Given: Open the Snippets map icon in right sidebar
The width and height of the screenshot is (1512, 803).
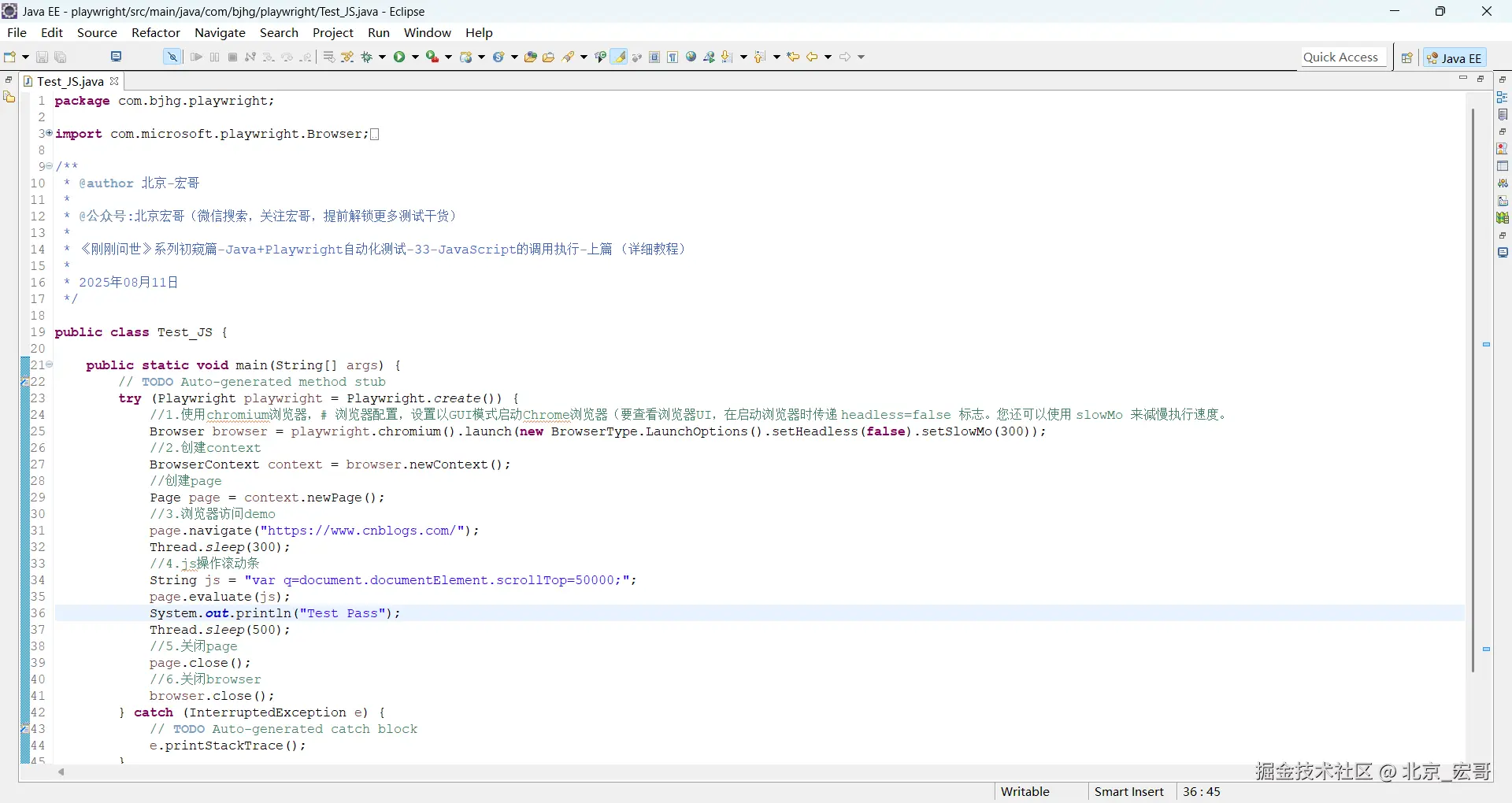Looking at the screenshot, I should click(x=1503, y=218).
